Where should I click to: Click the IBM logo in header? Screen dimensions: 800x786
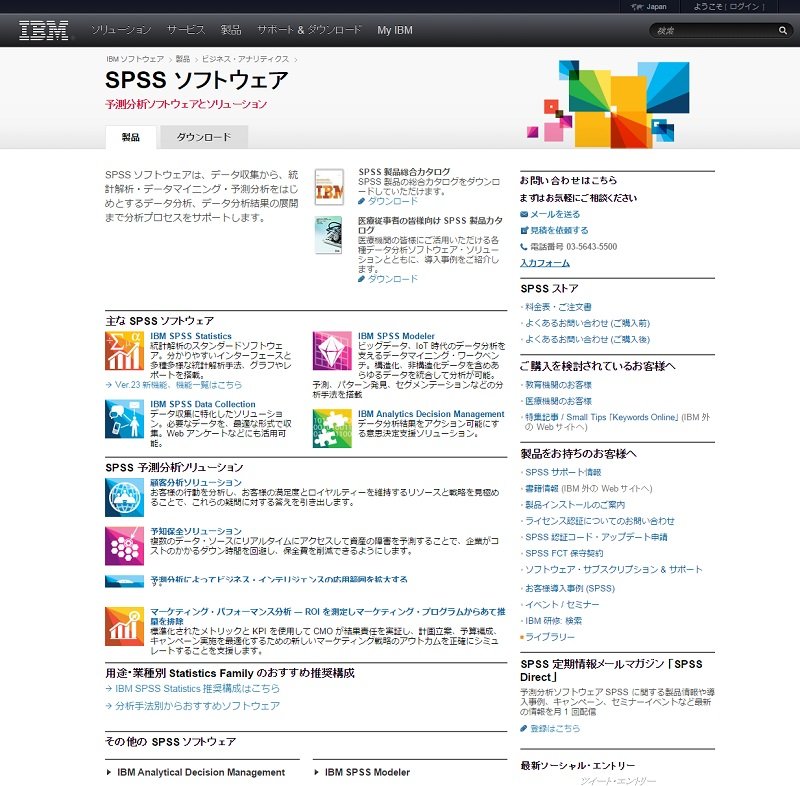[43, 30]
